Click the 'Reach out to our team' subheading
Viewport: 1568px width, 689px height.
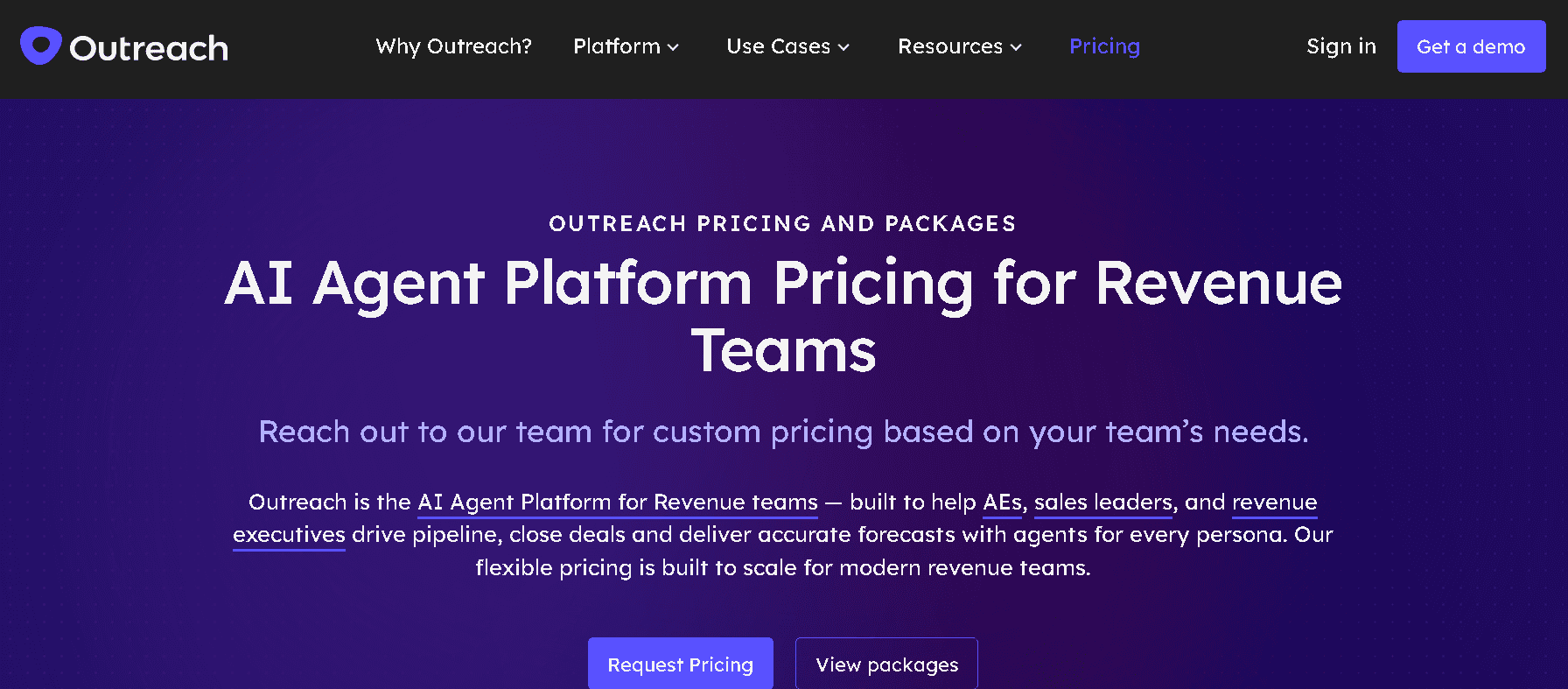coord(783,432)
